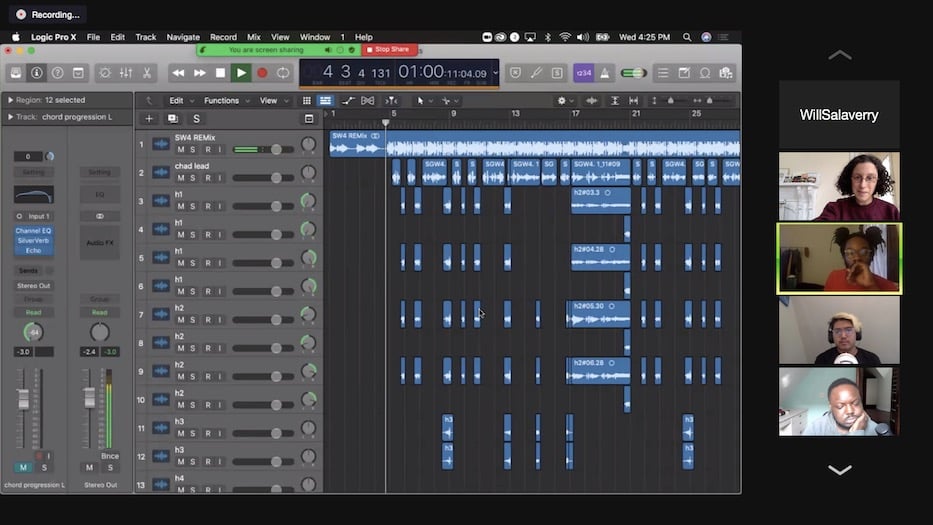Click the SilverVerb plugin slot
Image resolution: width=933 pixels, height=525 pixels.
pyautogui.click(x=33, y=240)
